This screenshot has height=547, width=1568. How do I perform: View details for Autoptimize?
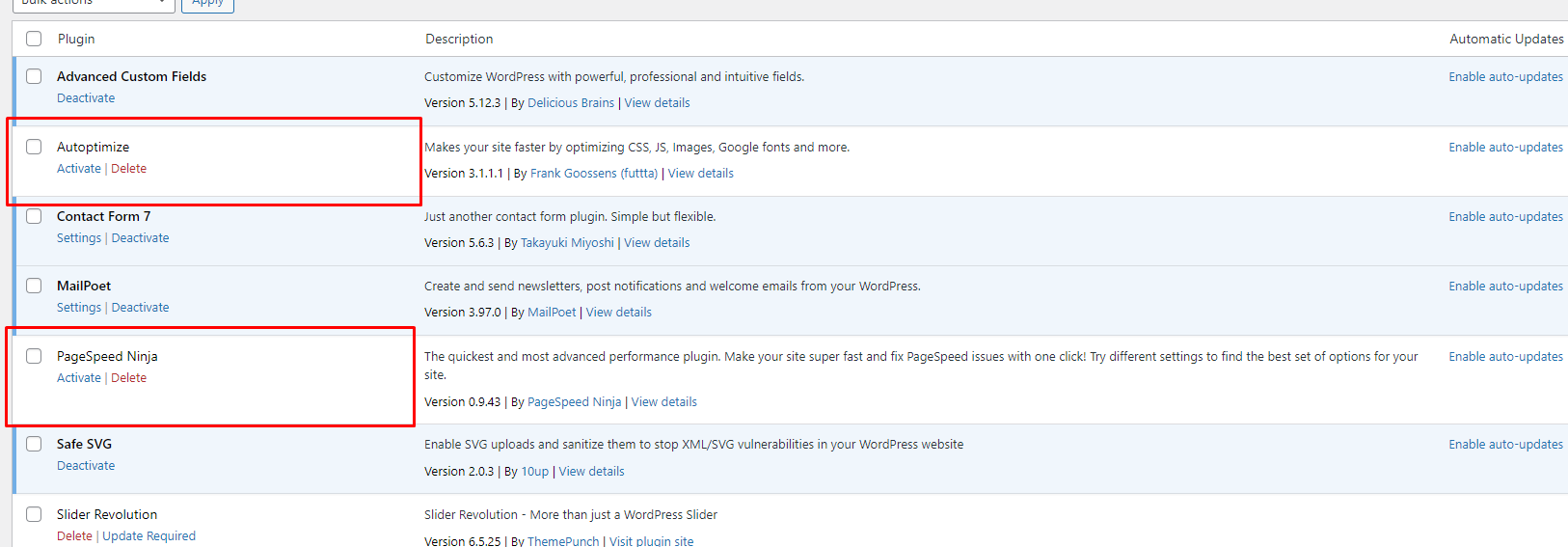pos(701,174)
